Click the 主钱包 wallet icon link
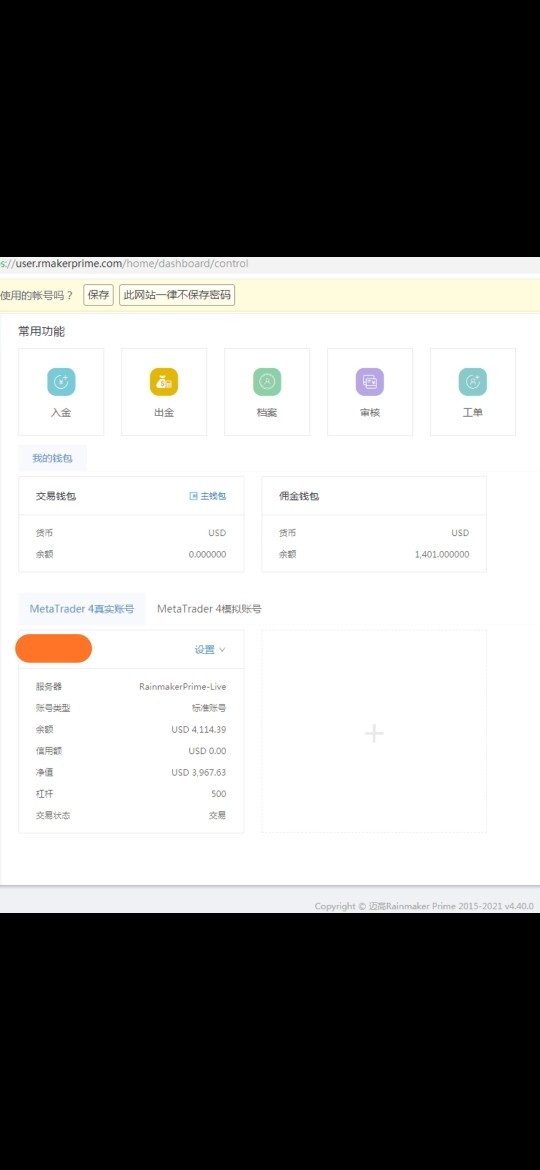Viewport: 540px width, 1170px height. click(x=207, y=495)
